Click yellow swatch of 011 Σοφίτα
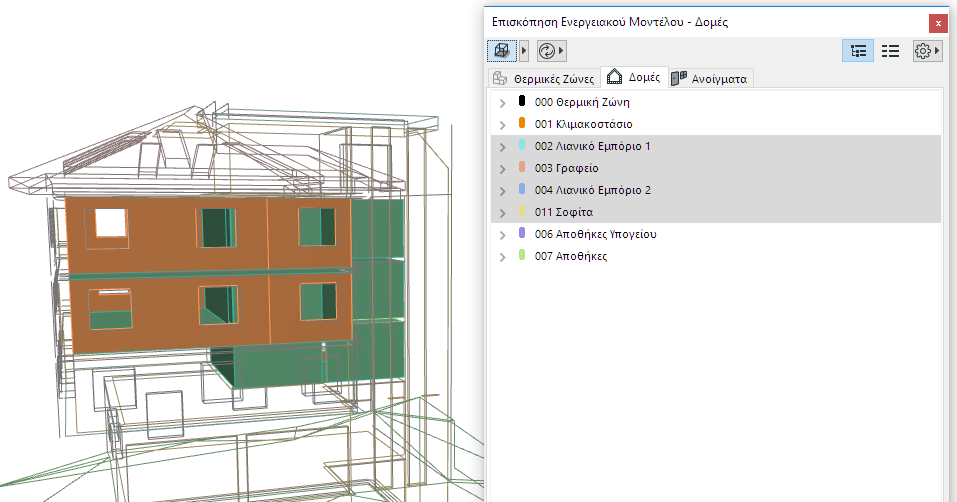The width and height of the screenshot is (957, 502). 522,210
